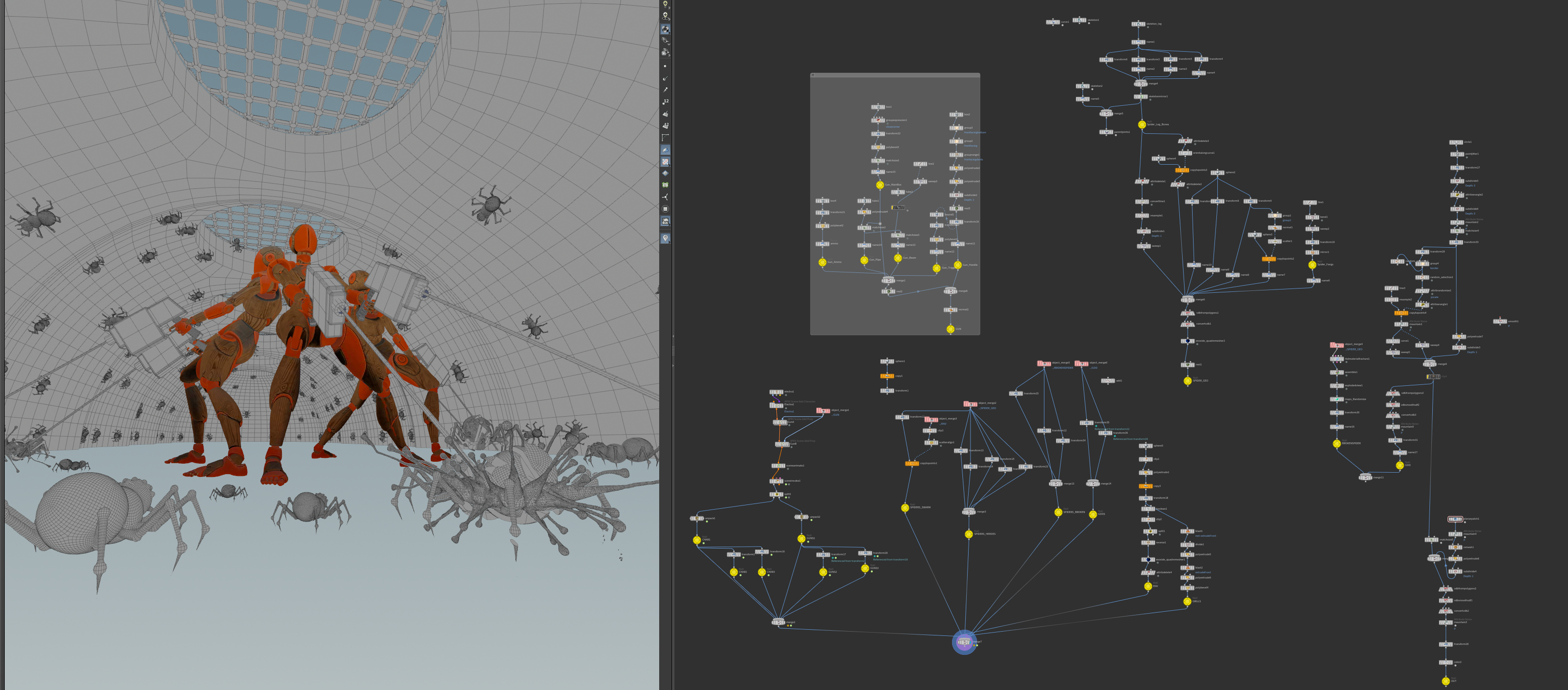Toggle primitive hulls display icon
The height and width of the screenshot is (690, 1568).
(x=665, y=138)
